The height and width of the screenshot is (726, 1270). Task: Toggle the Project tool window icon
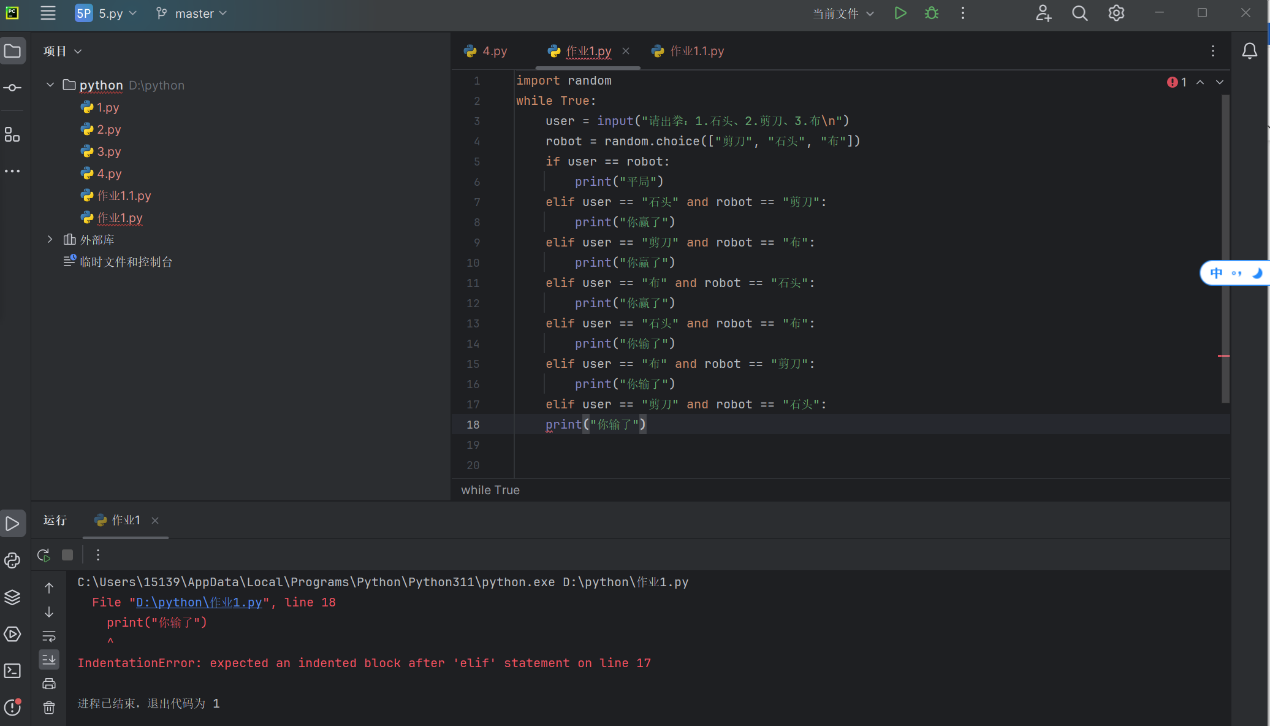tap(12, 51)
